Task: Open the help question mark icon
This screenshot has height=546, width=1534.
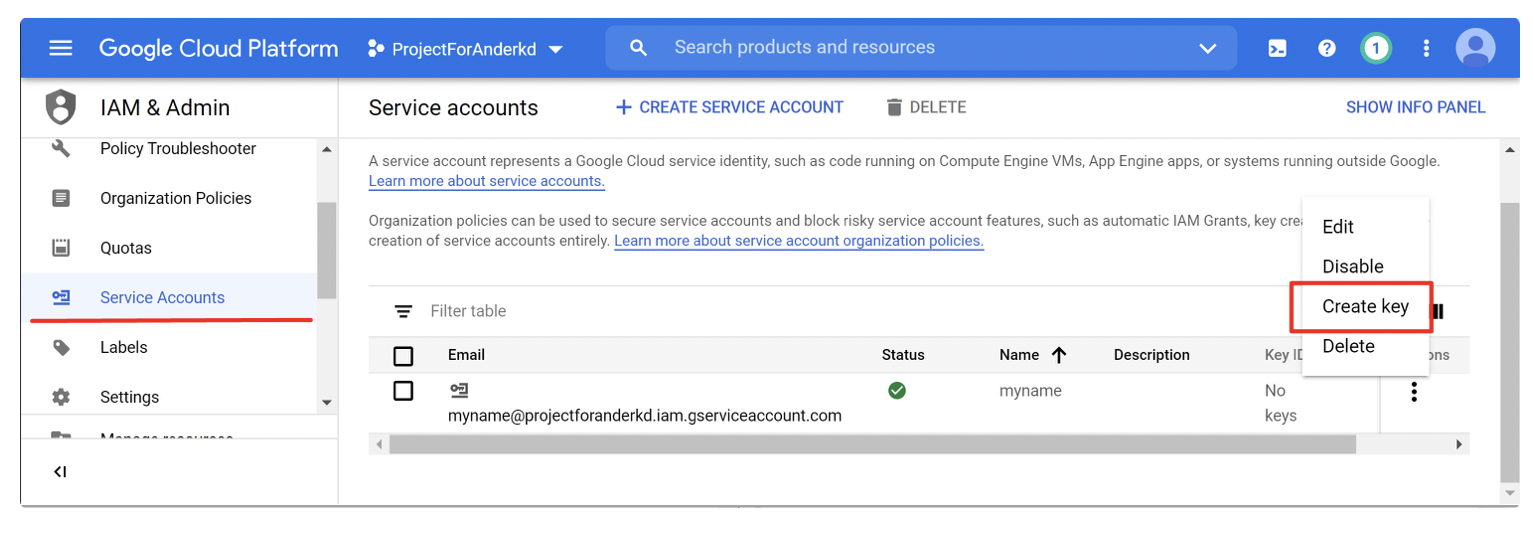Action: (x=1327, y=48)
